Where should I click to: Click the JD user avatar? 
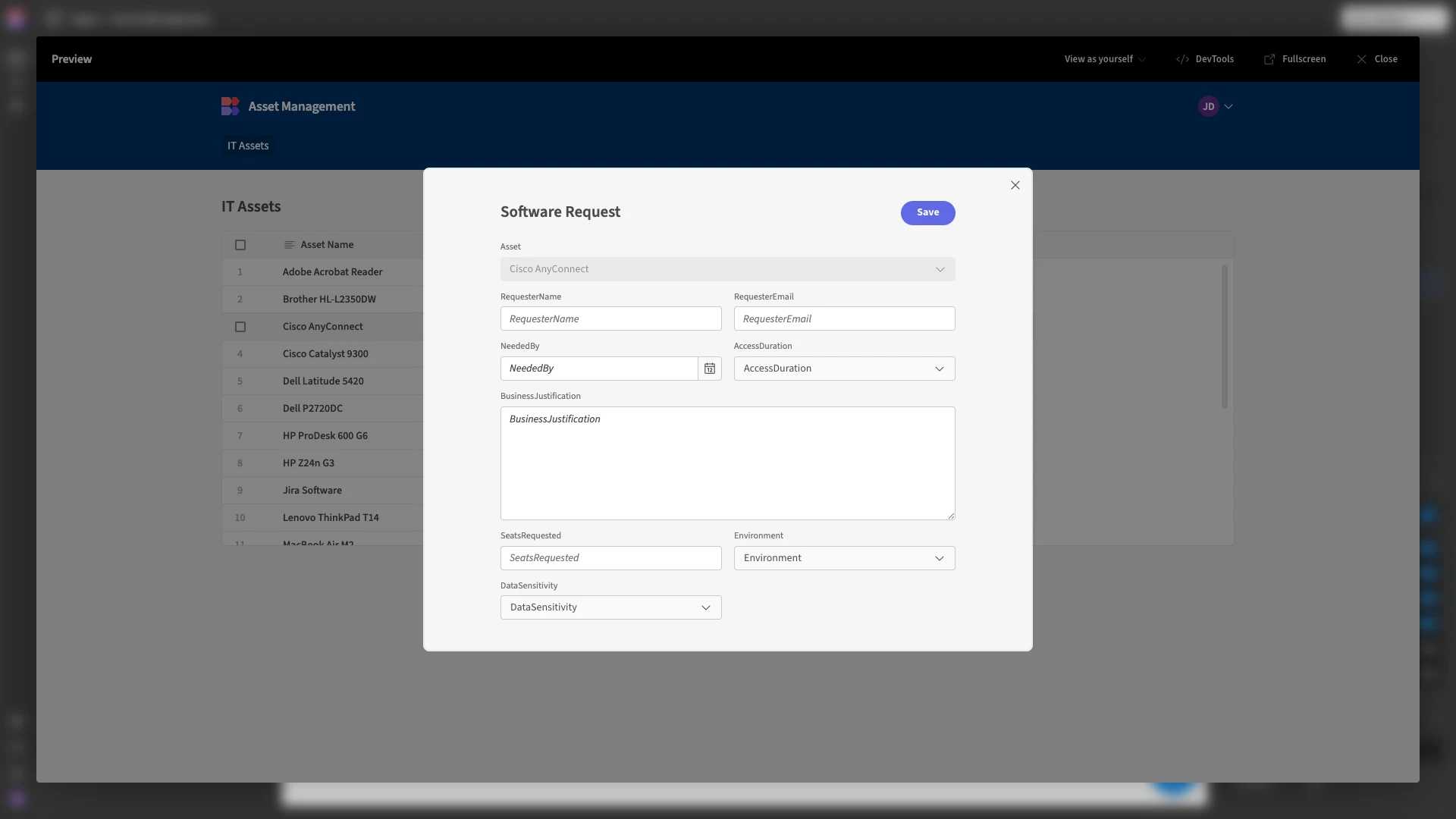(1209, 107)
